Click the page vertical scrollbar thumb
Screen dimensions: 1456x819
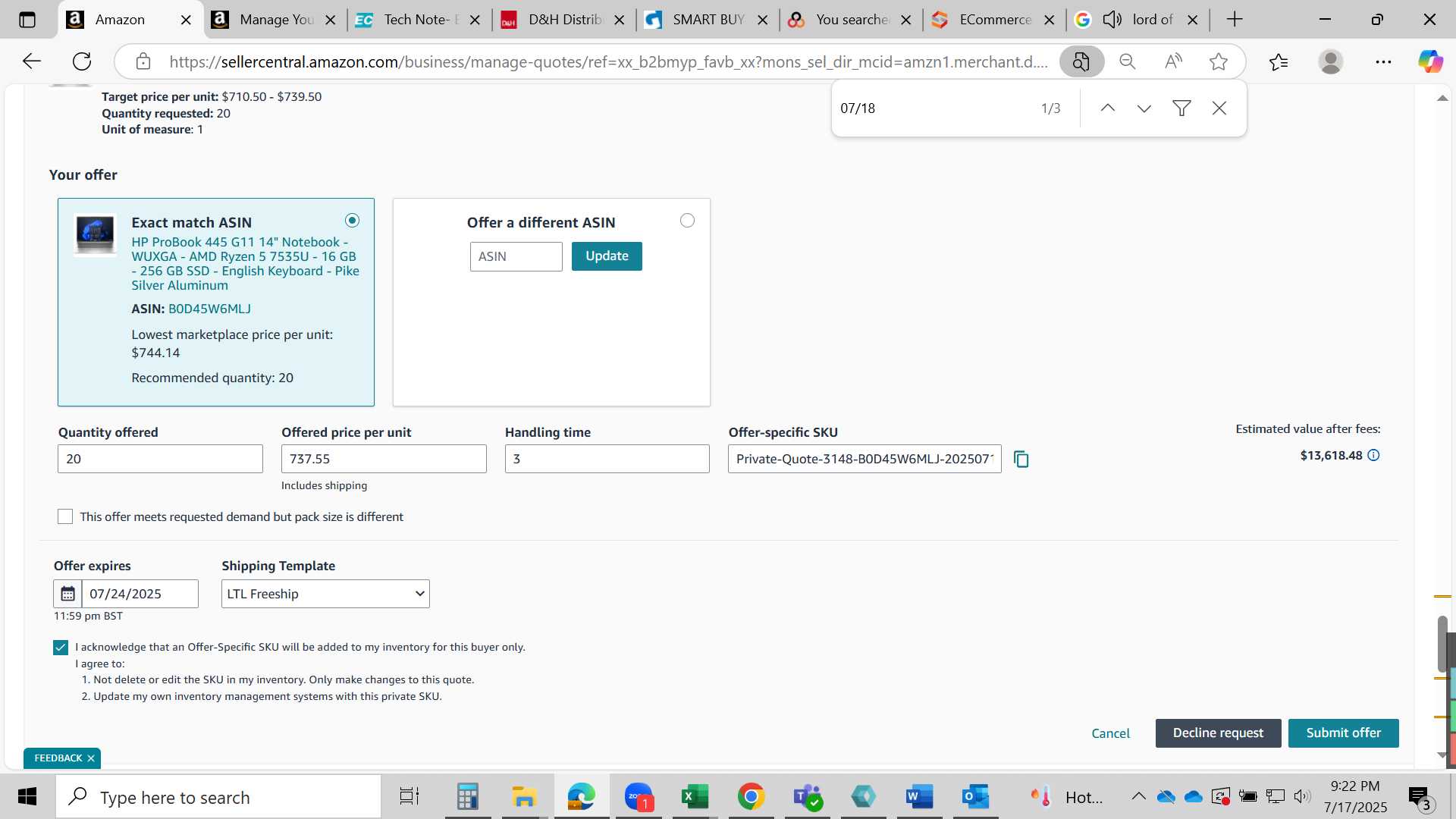pyautogui.click(x=1442, y=645)
